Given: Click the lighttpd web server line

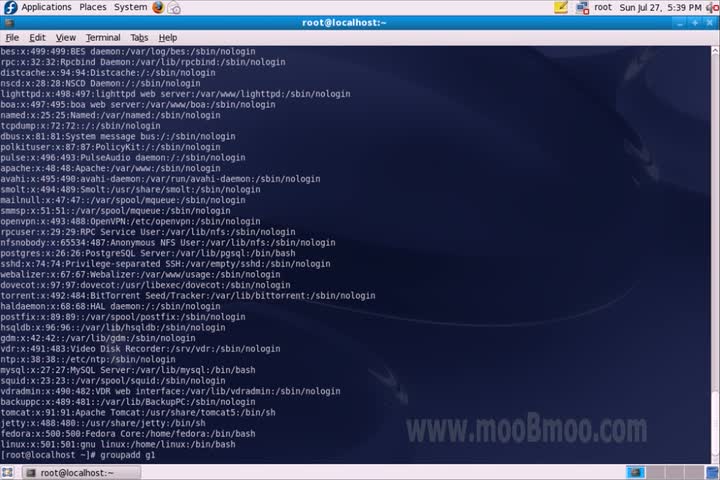Looking at the screenshot, I should tap(175, 94).
